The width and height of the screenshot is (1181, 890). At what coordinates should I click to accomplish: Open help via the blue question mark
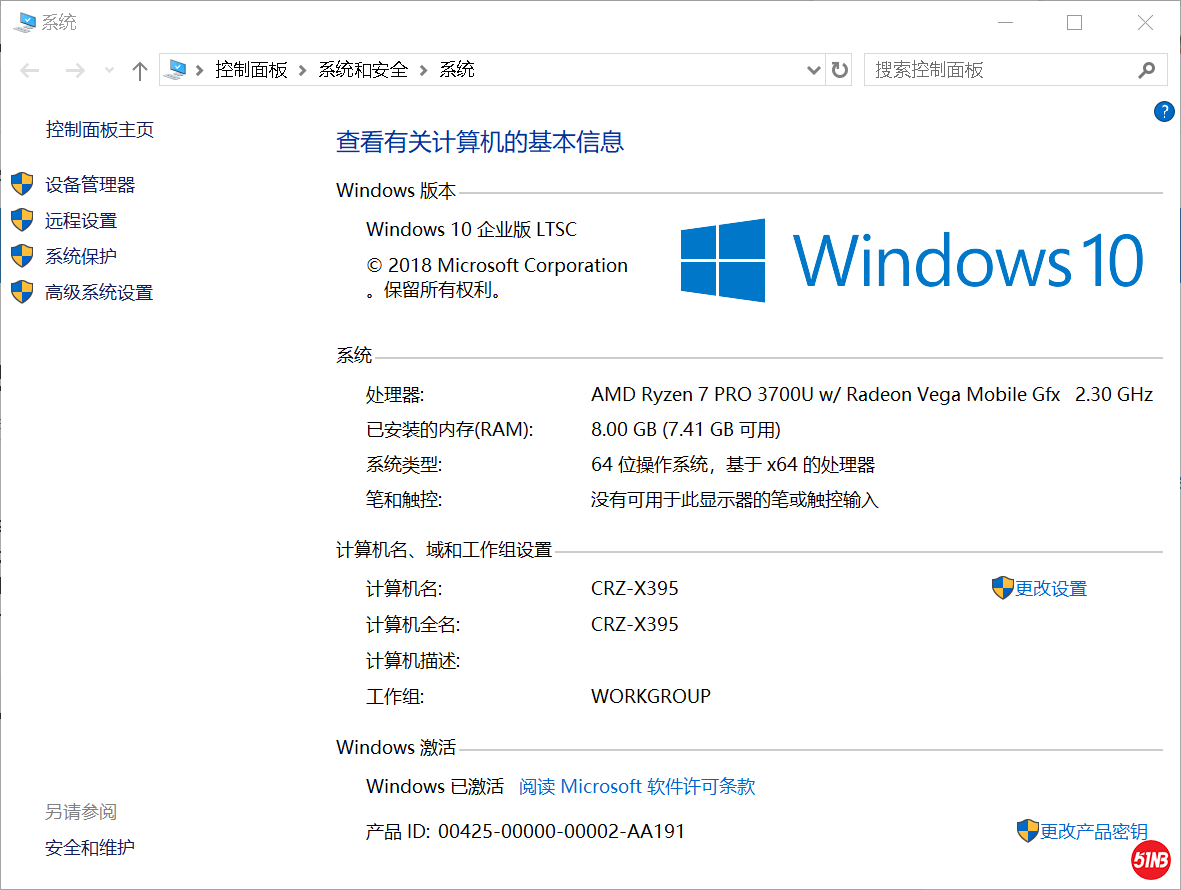tap(1164, 111)
